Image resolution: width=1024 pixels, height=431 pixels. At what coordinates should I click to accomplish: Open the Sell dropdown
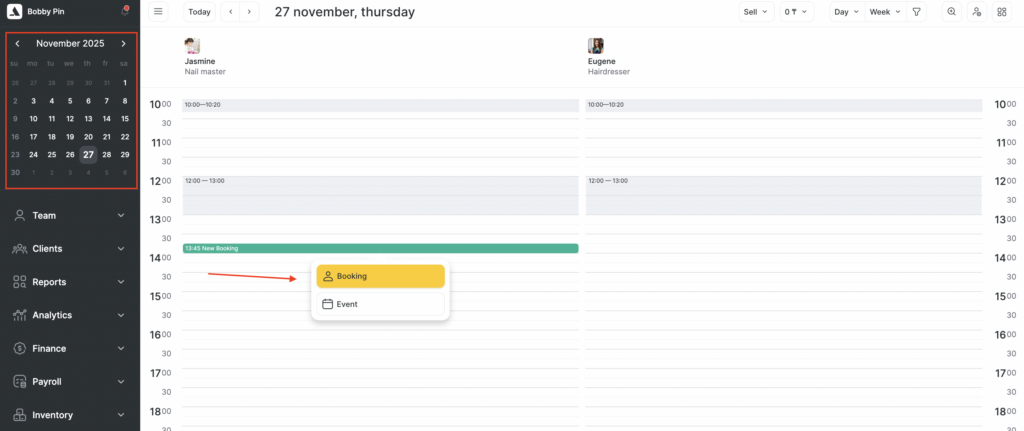tap(756, 12)
